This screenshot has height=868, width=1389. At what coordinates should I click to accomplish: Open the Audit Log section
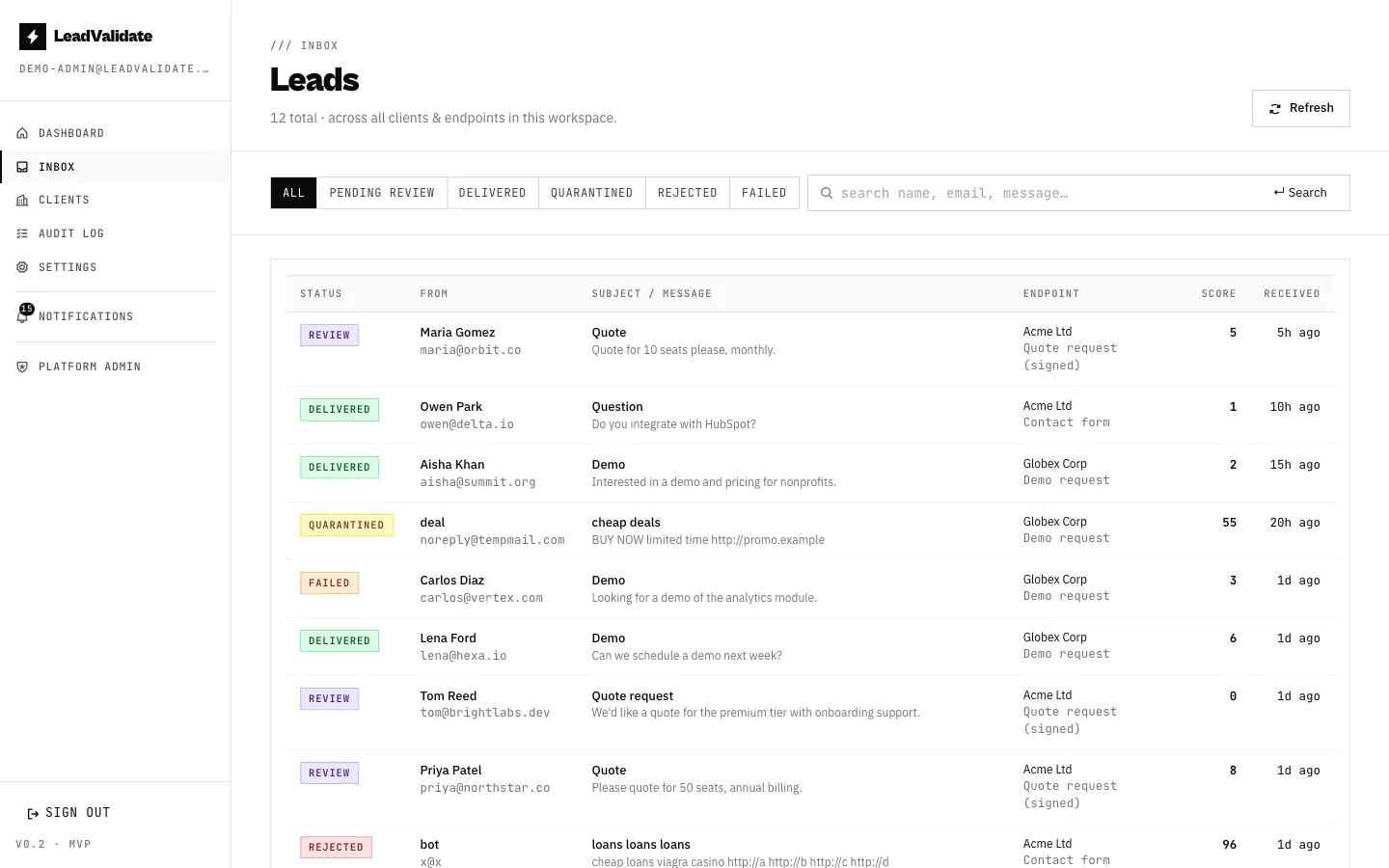coord(115,233)
